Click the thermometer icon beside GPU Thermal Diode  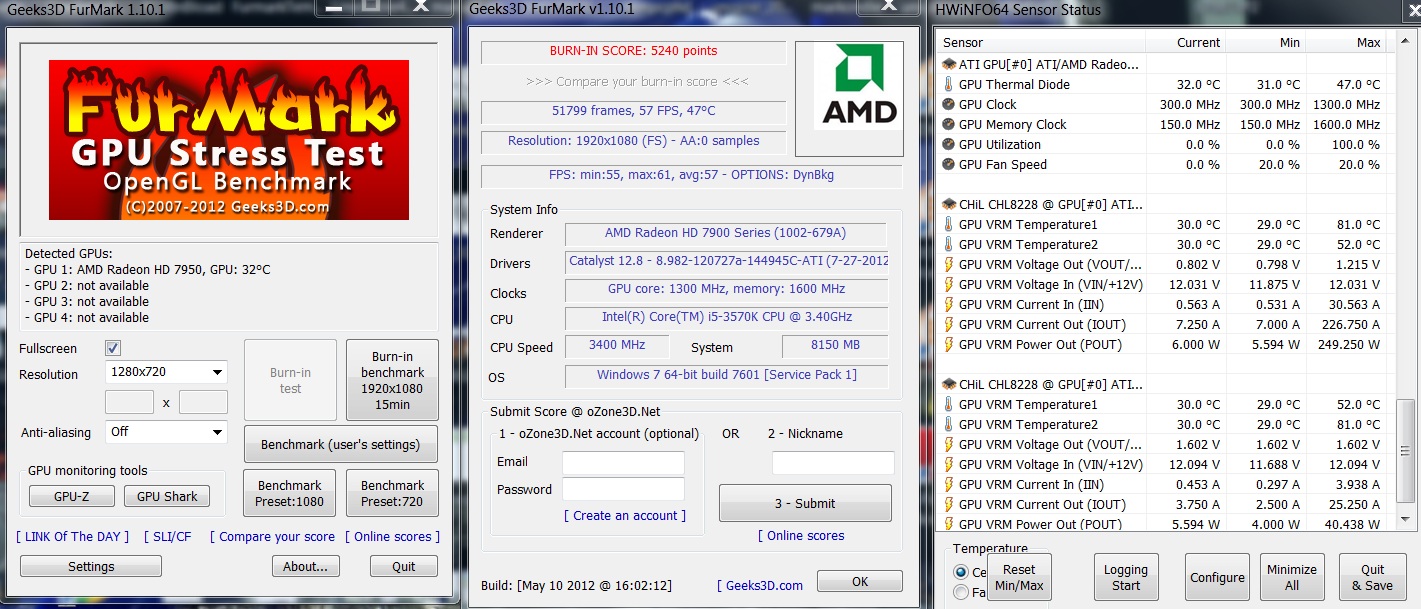pos(949,84)
